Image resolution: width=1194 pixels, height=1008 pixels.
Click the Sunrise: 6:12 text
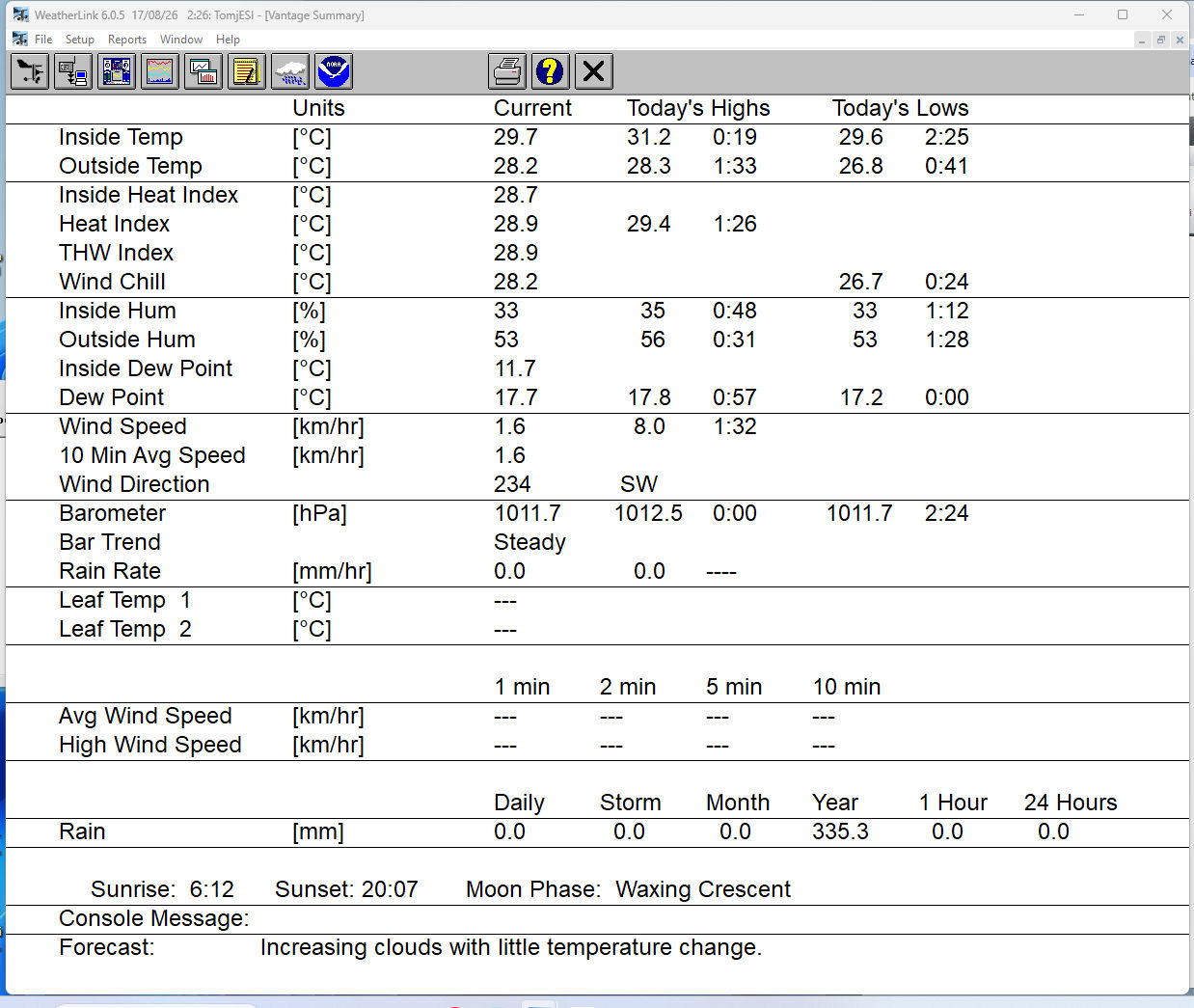coord(162,889)
